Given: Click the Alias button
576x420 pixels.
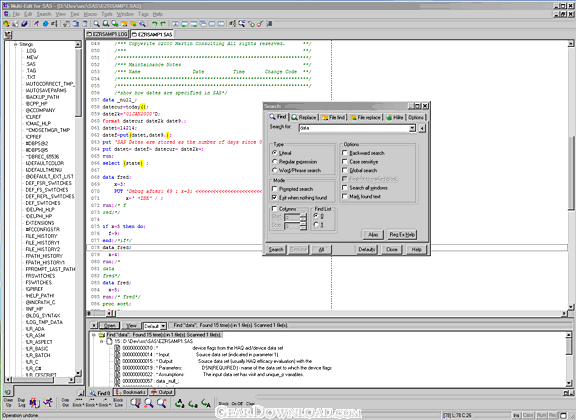Looking at the screenshot, I should point(373,234).
